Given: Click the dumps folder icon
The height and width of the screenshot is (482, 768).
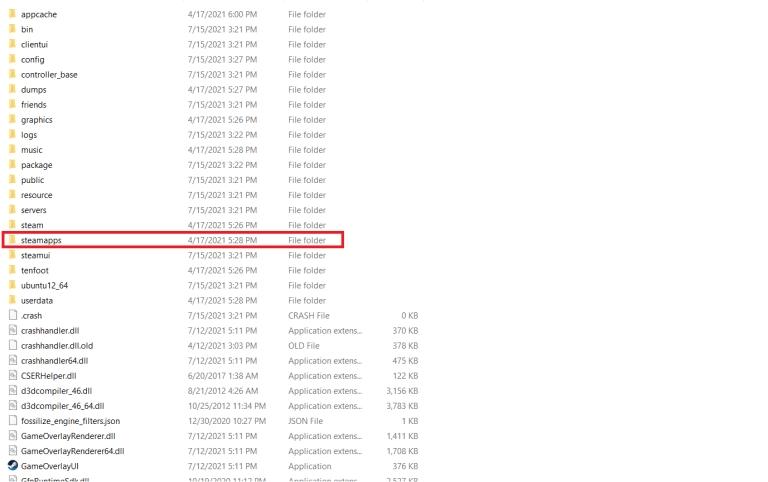Looking at the screenshot, I should pos(13,89).
